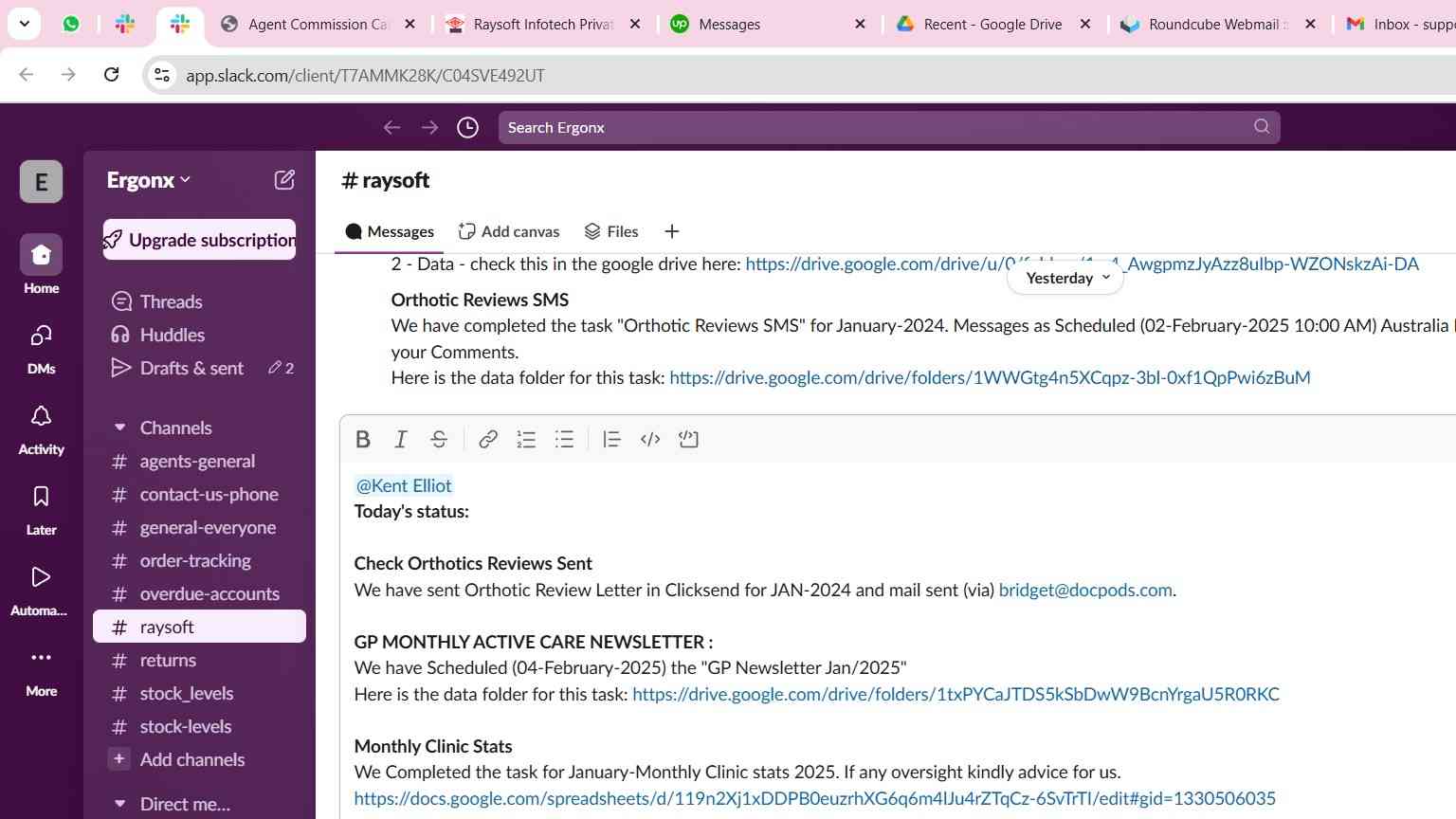Open Activity notifications
This screenshot has width=1456, height=819.
tap(41, 428)
